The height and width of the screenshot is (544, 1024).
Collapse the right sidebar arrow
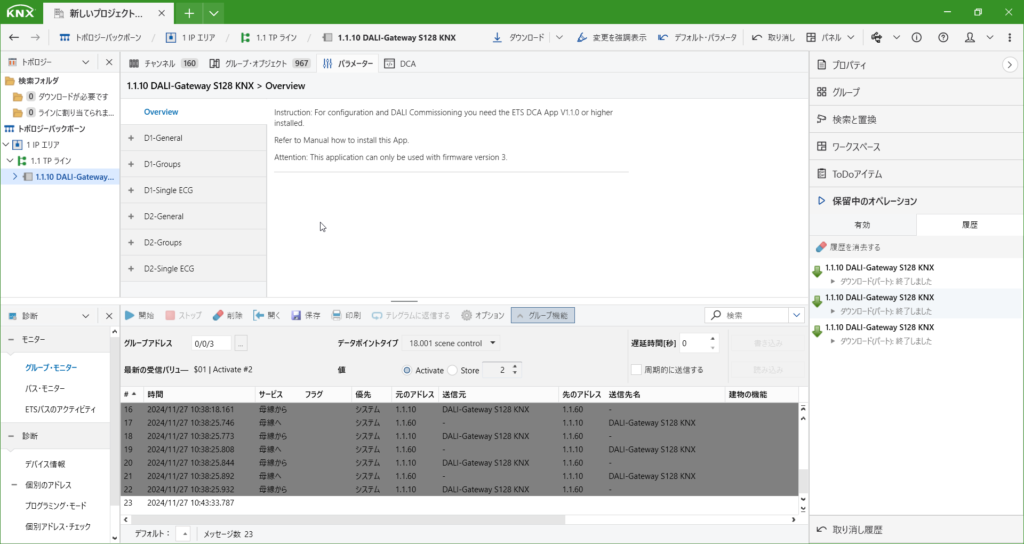(x=1010, y=65)
